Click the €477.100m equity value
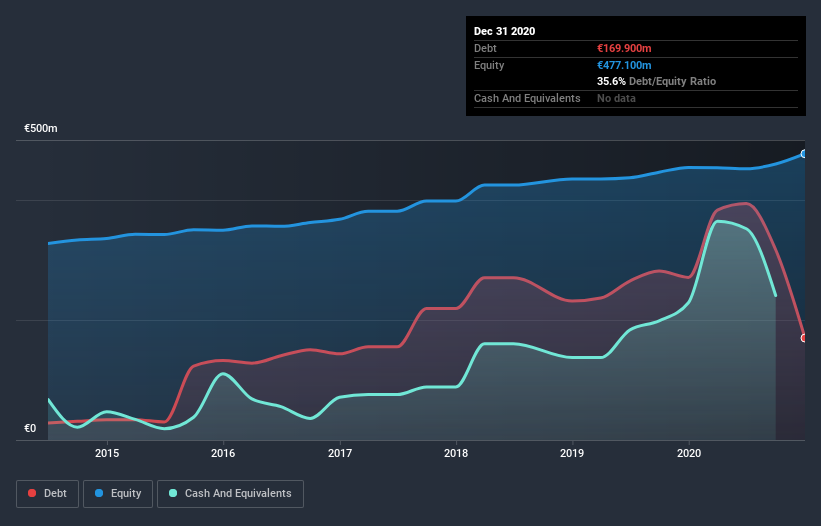The image size is (821, 526). point(624,65)
